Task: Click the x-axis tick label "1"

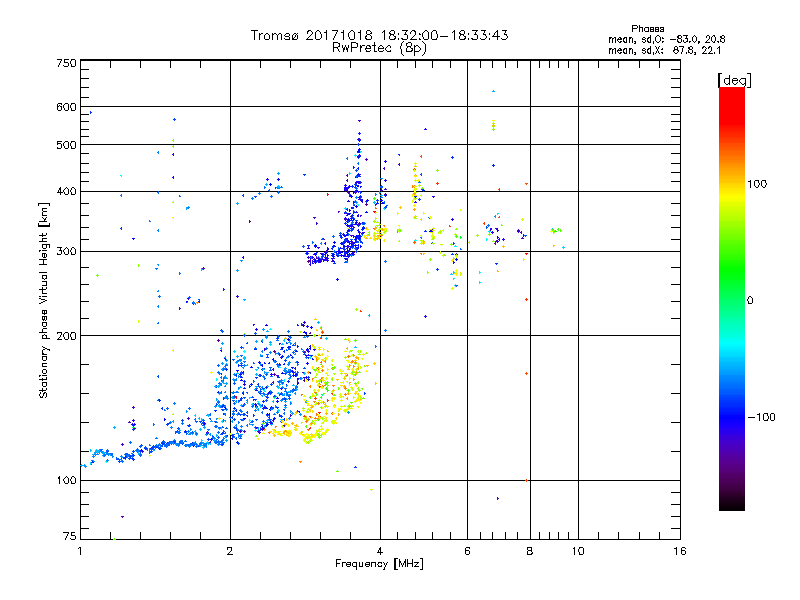Action: (x=80, y=551)
